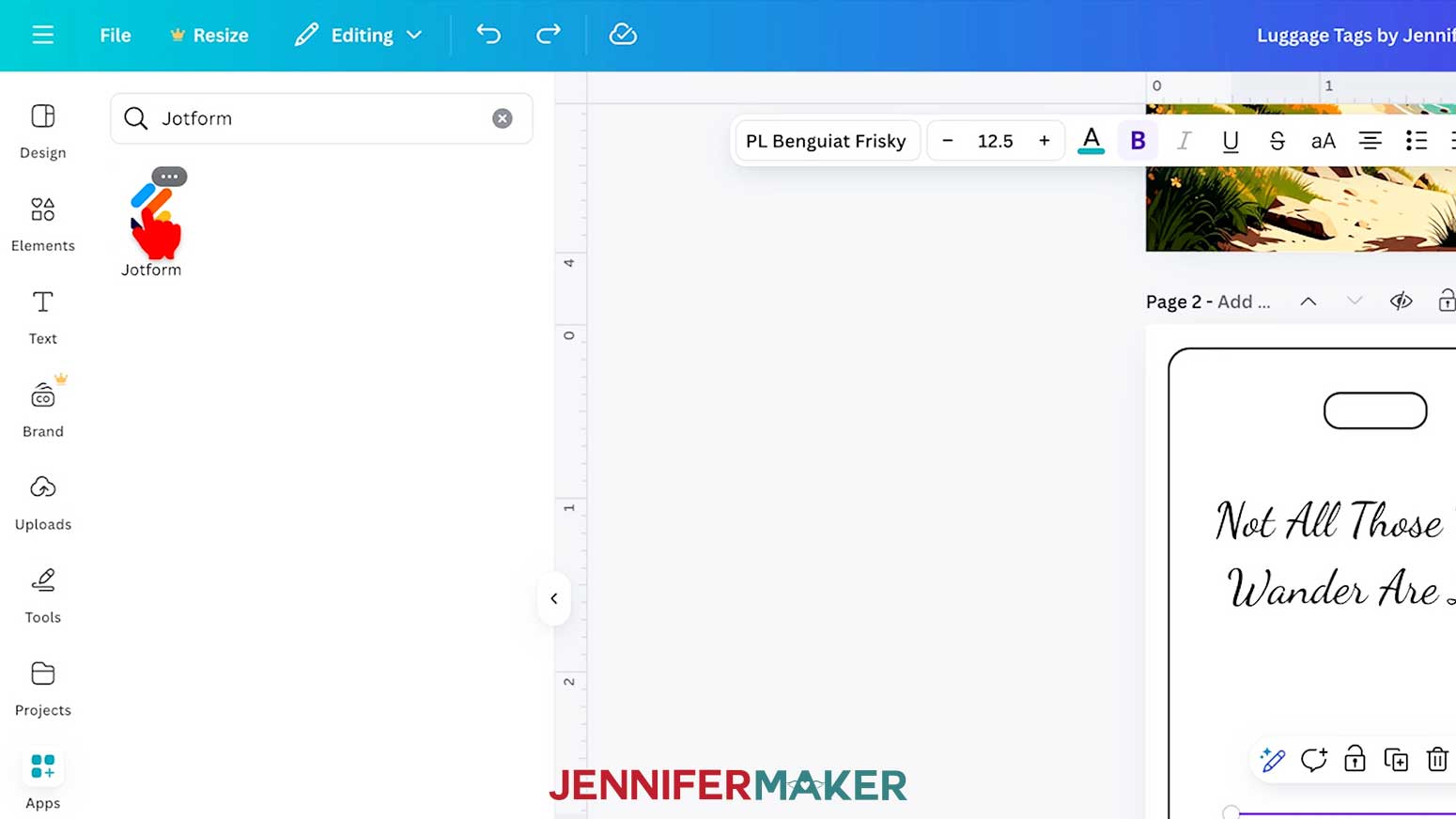Screen dimensions: 1456x819
Task: Lock the selected element
Action: point(1355,759)
